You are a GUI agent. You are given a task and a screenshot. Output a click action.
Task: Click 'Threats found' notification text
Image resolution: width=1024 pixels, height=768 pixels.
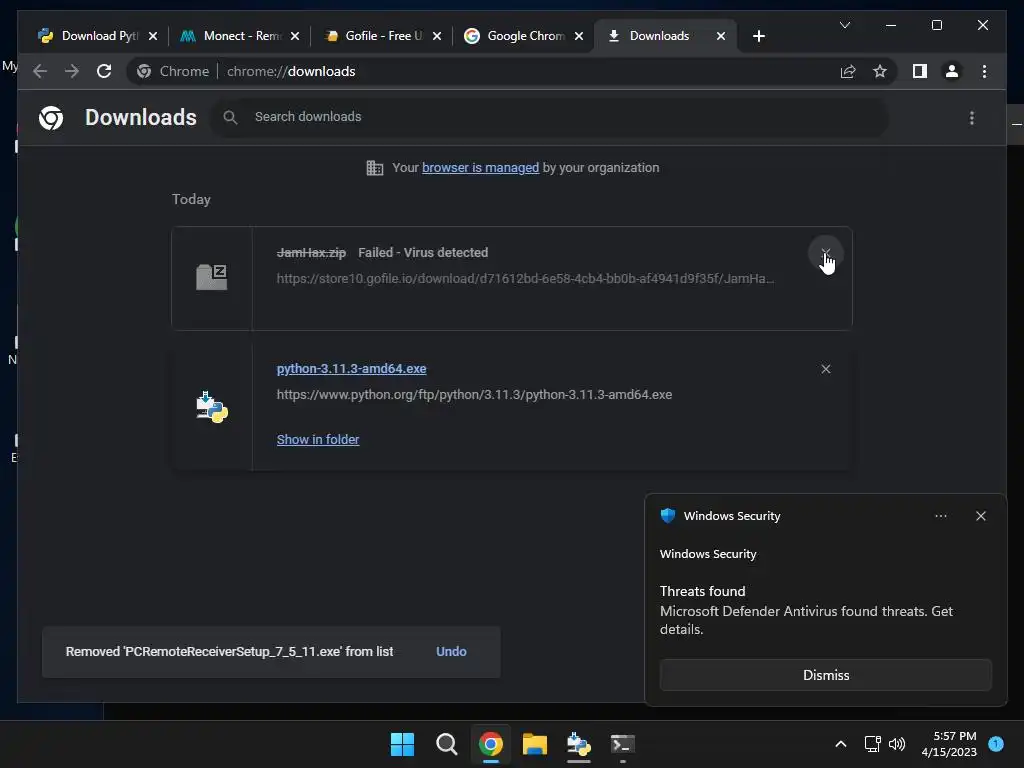click(702, 591)
